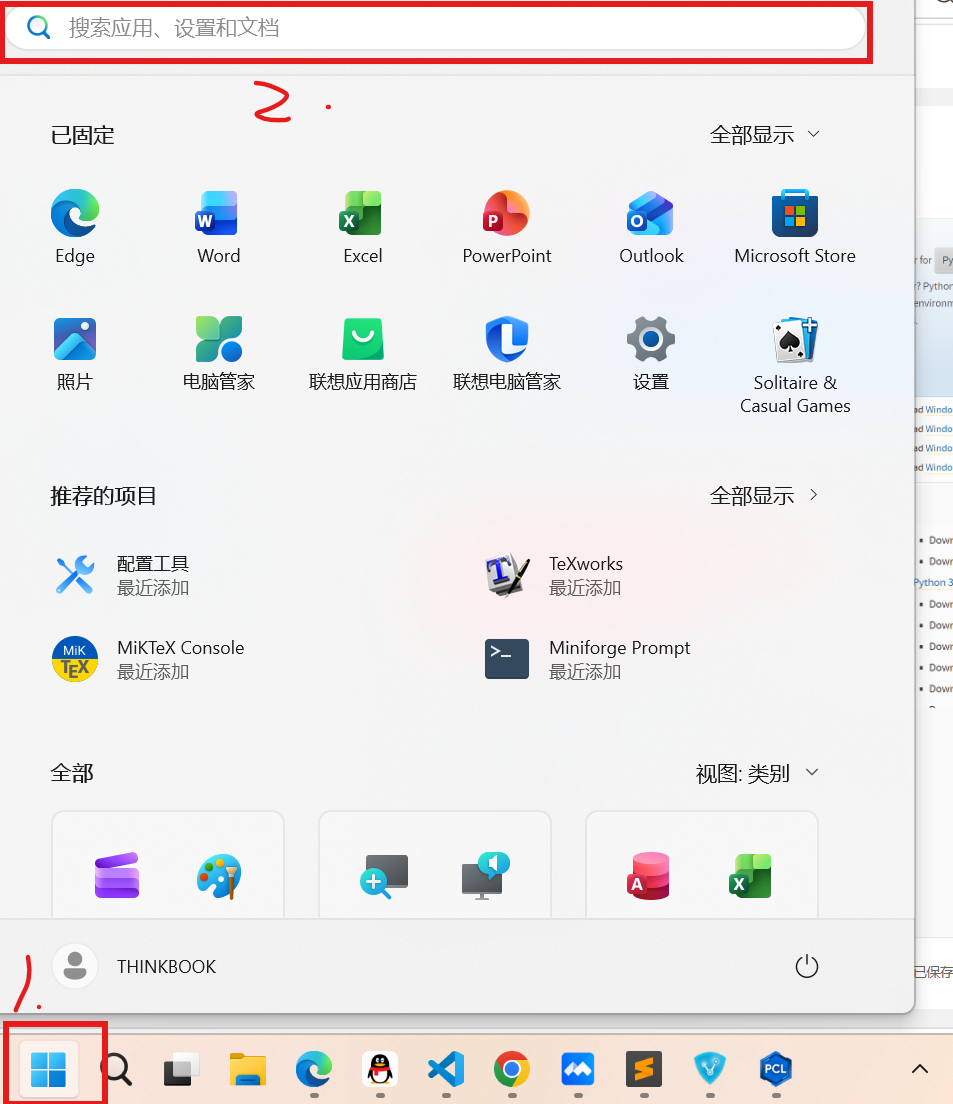This screenshot has width=953, height=1104.
Task: Open 设置 (Settings) gear icon
Action: [x=651, y=353]
